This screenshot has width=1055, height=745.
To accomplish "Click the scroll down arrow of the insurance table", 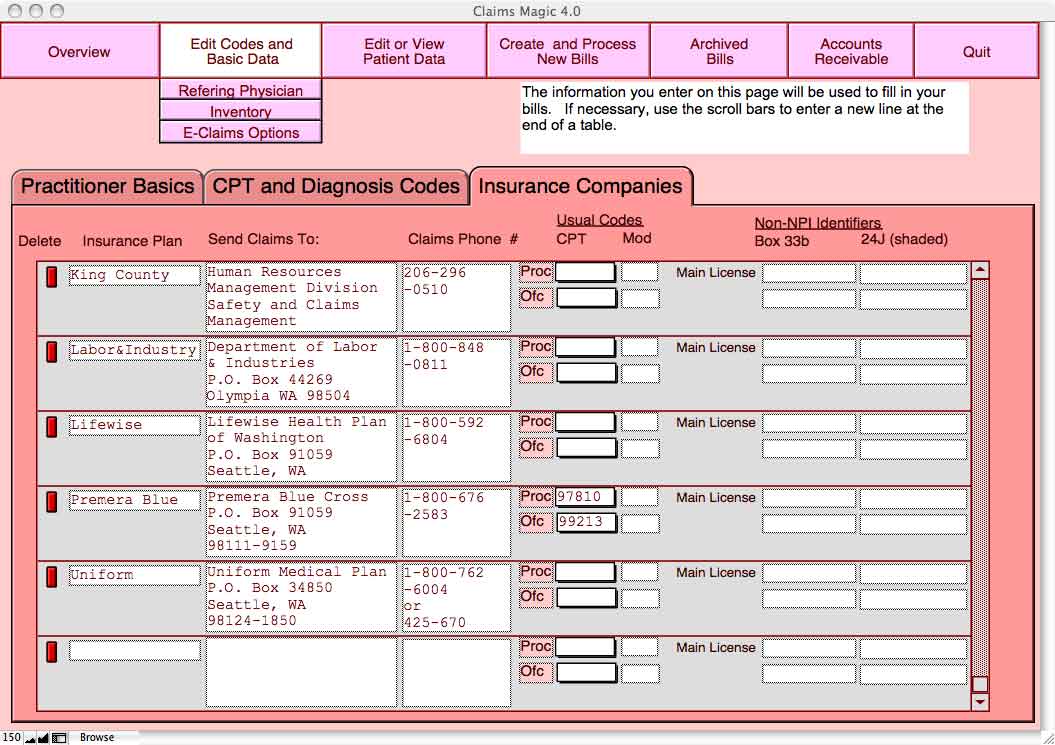I will tap(980, 701).
